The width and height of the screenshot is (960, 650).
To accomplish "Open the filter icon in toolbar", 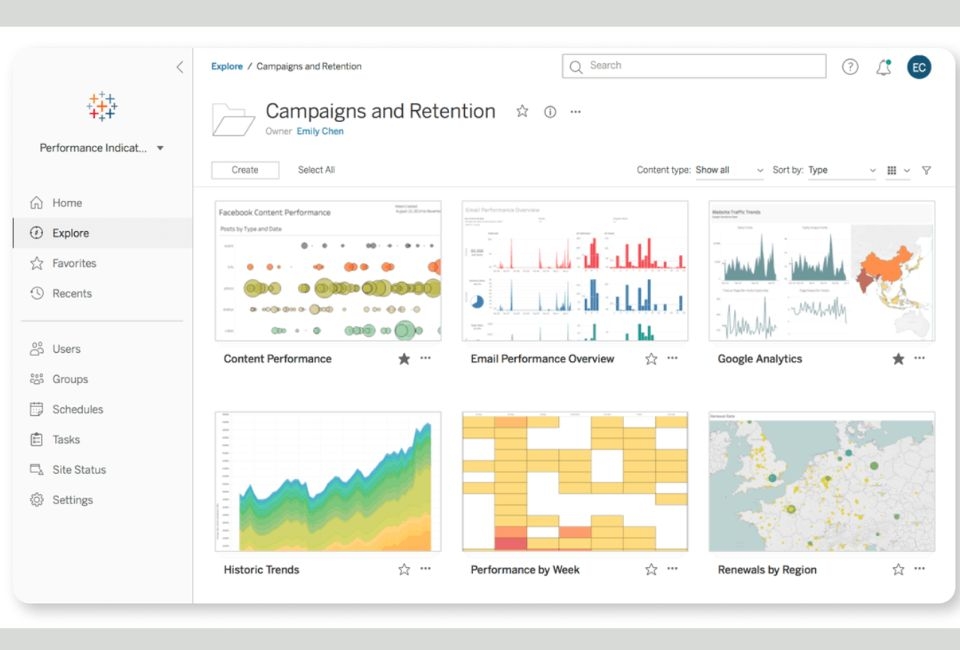I will 926,170.
